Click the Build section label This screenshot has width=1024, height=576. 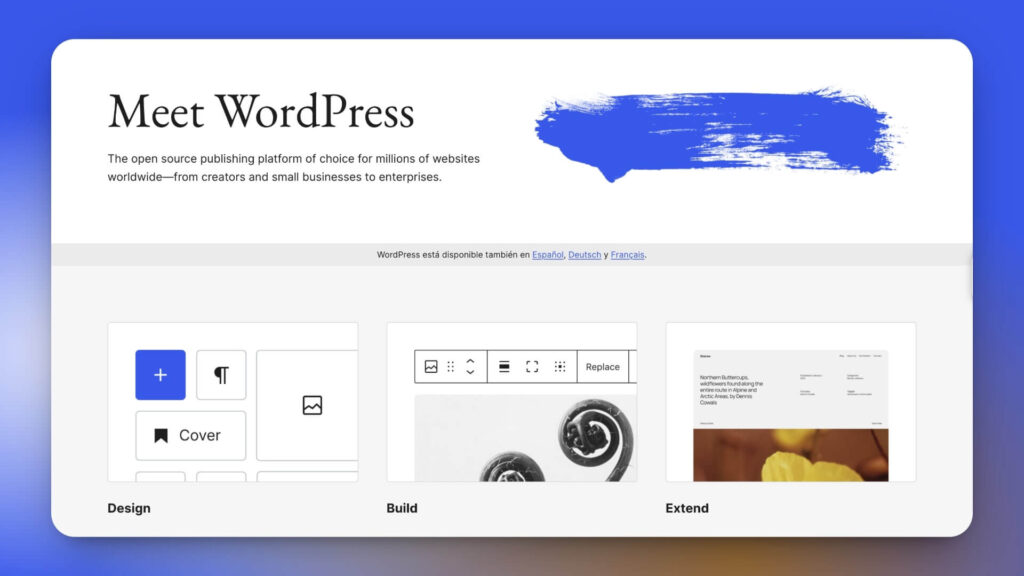[x=402, y=508]
